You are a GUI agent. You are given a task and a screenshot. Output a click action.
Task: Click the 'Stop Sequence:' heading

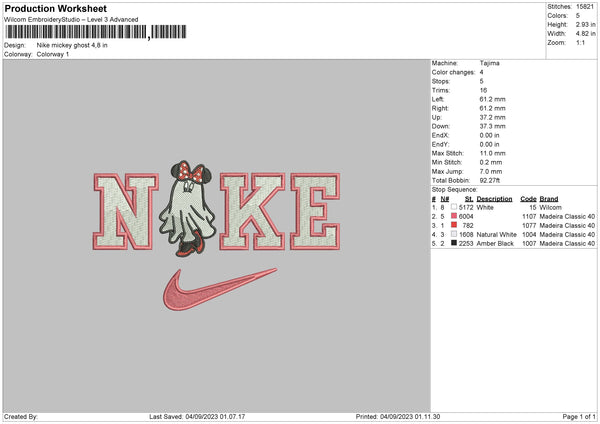click(x=455, y=190)
